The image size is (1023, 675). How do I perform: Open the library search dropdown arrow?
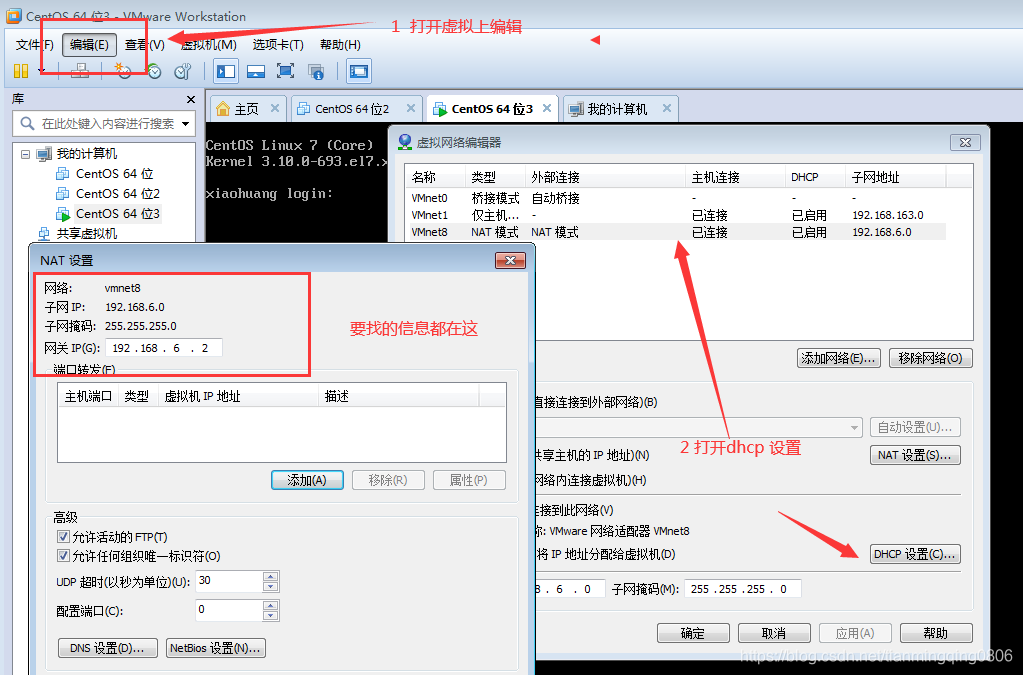click(x=186, y=123)
